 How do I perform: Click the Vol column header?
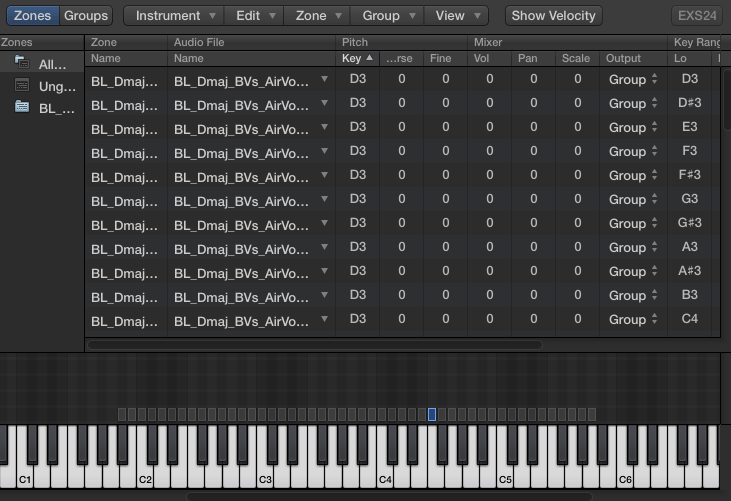click(x=489, y=58)
